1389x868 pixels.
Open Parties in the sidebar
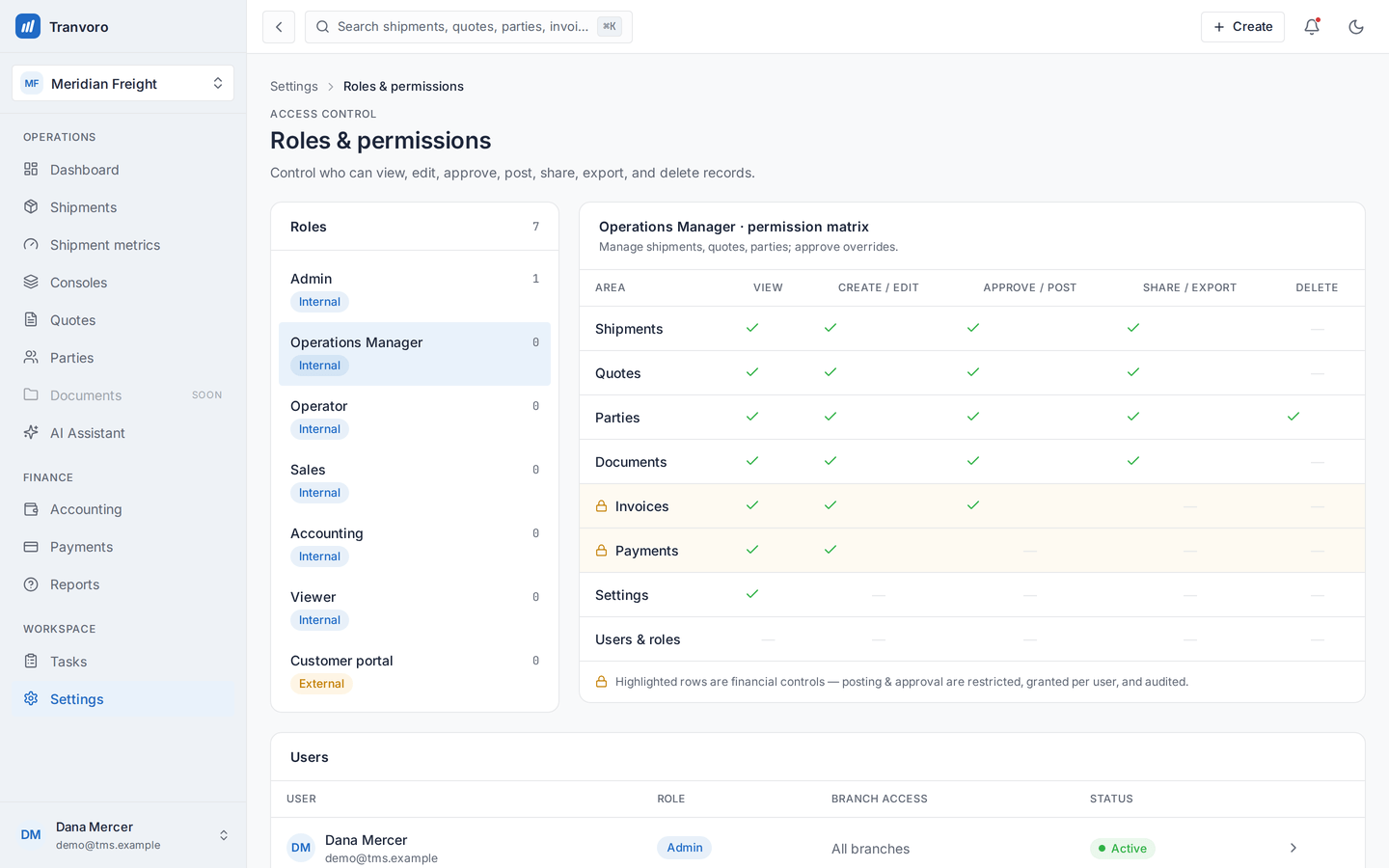[x=123, y=358]
